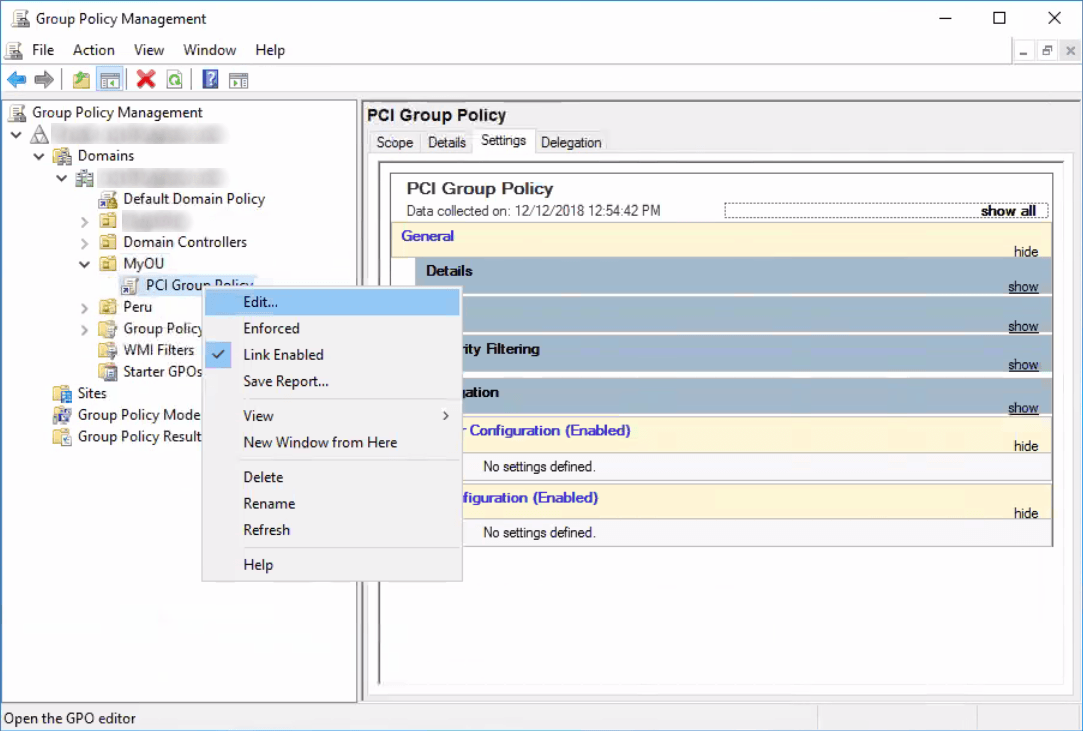The width and height of the screenshot is (1083, 731).
Task: Choose Save Report... from context menu
Action: coord(333,381)
